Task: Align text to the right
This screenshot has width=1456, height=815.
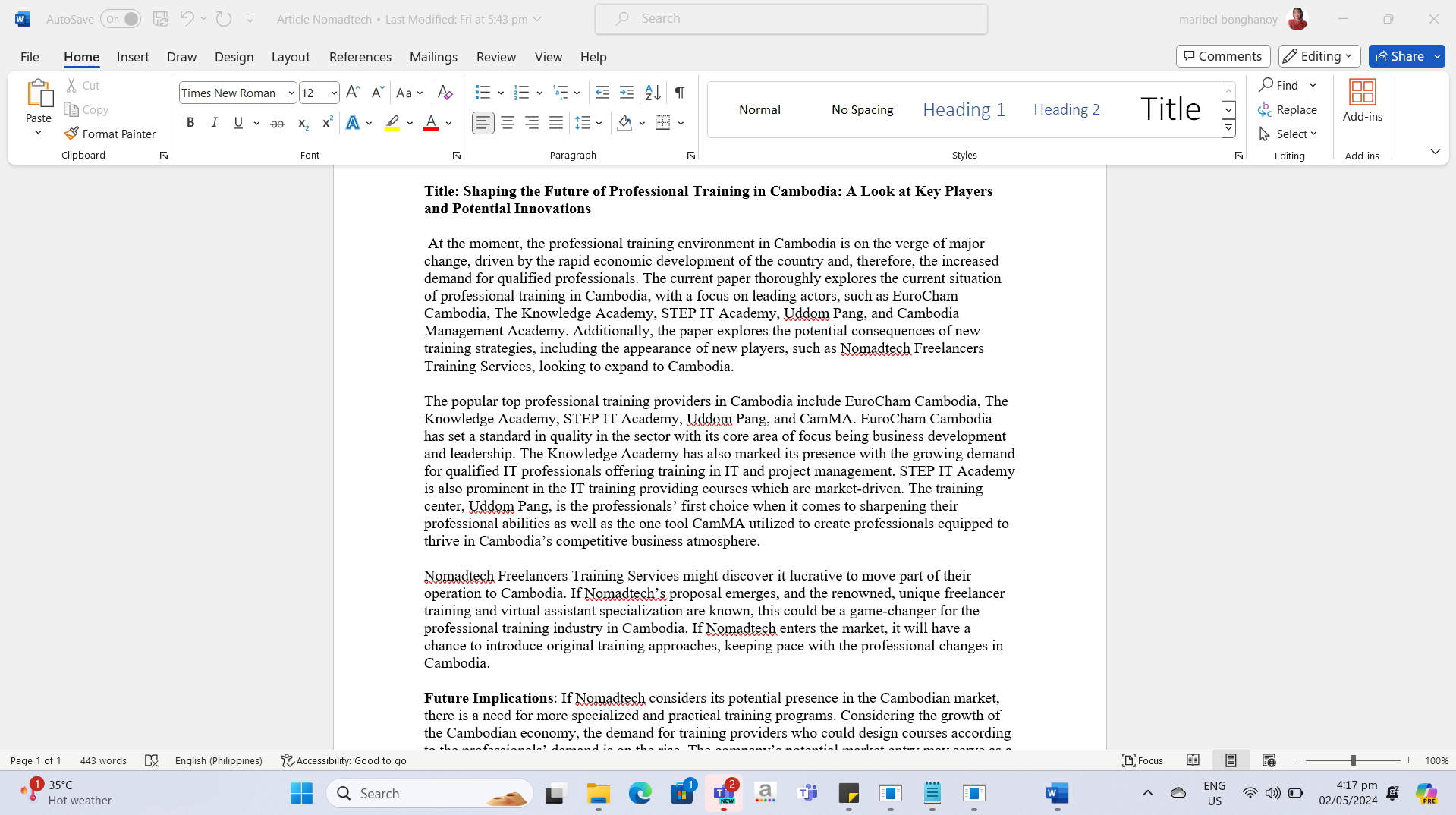Action: [x=532, y=123]
